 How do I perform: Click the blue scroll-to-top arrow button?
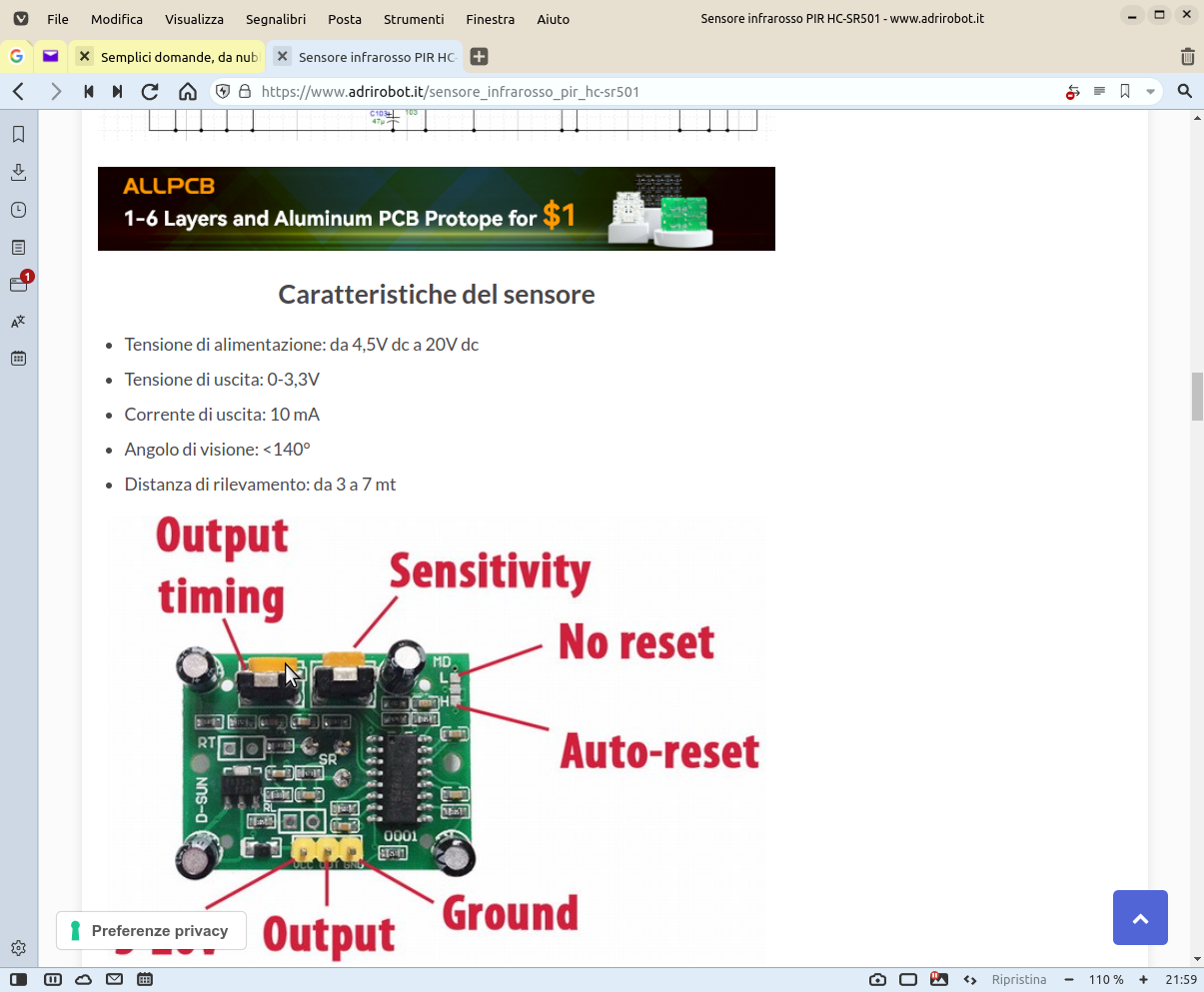coord(1140,917)
